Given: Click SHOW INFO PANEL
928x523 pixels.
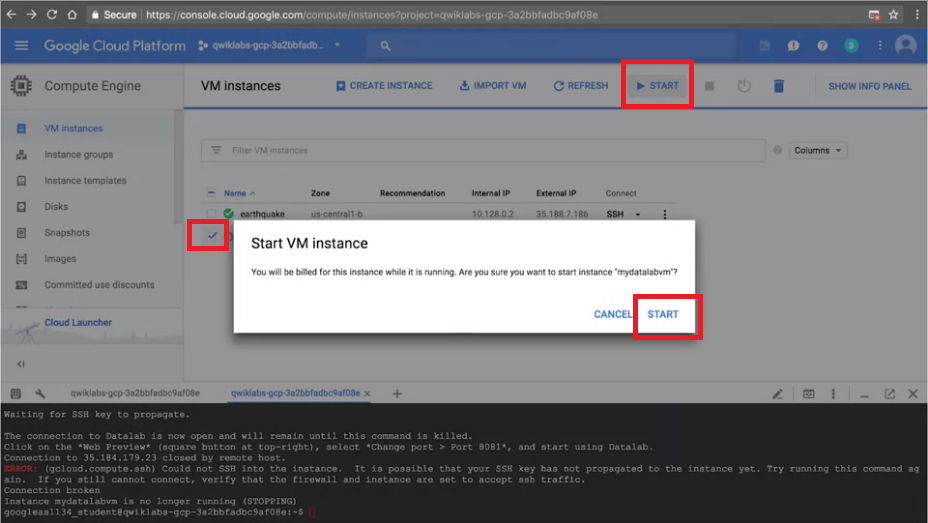Looking at the screenshot, I should point(869,86).
